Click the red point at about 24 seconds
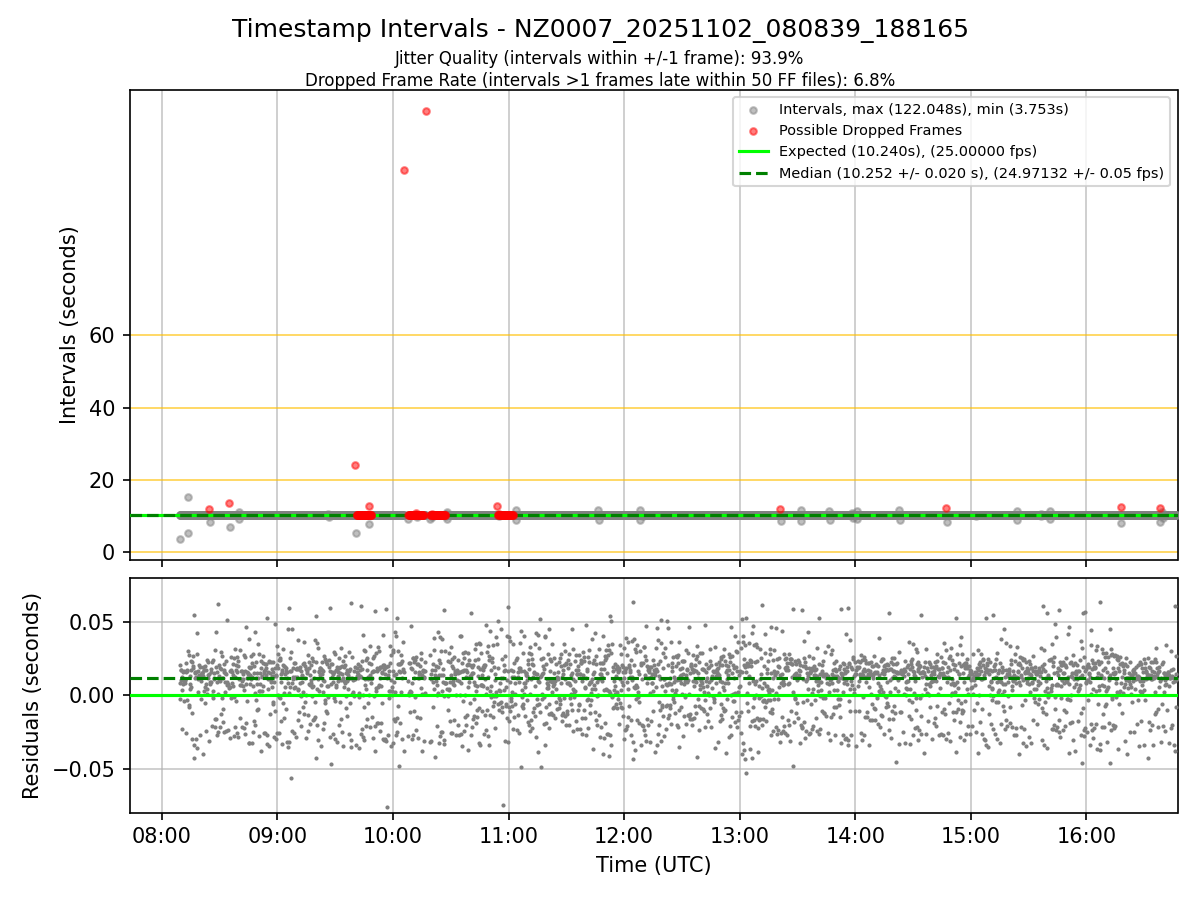The width and height of the screenshot is (1200, 900). (x=355, y=465)
